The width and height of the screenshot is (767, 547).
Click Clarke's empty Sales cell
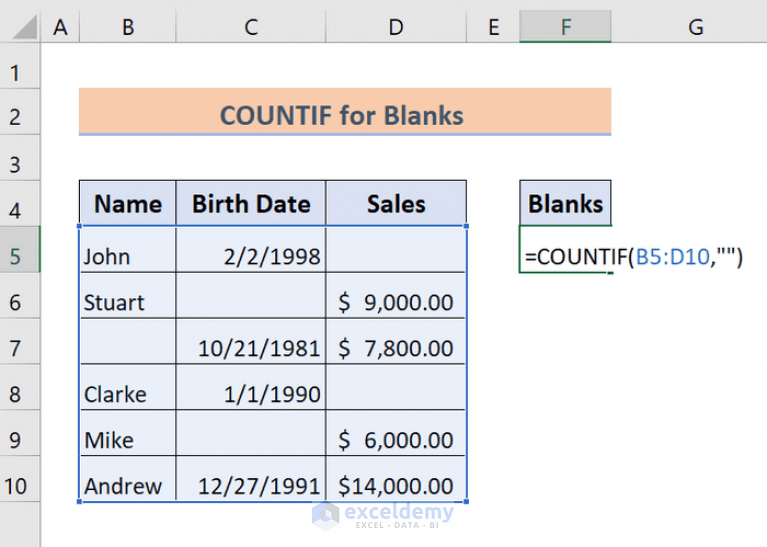pyautogui.click(x=396, y=387)
